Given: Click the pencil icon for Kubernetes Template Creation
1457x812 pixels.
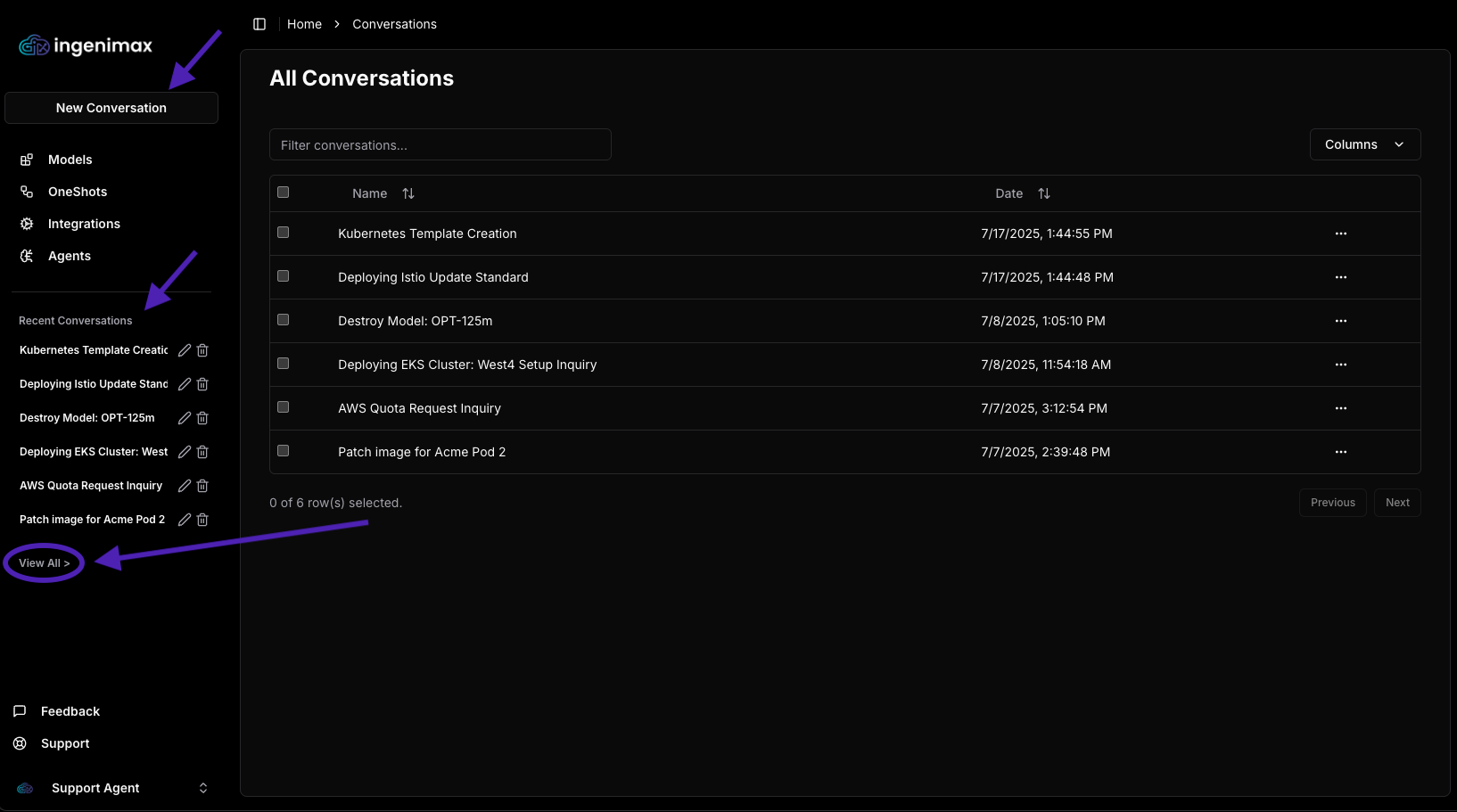Looking at the screenshot, I should [x=185, y=350].
